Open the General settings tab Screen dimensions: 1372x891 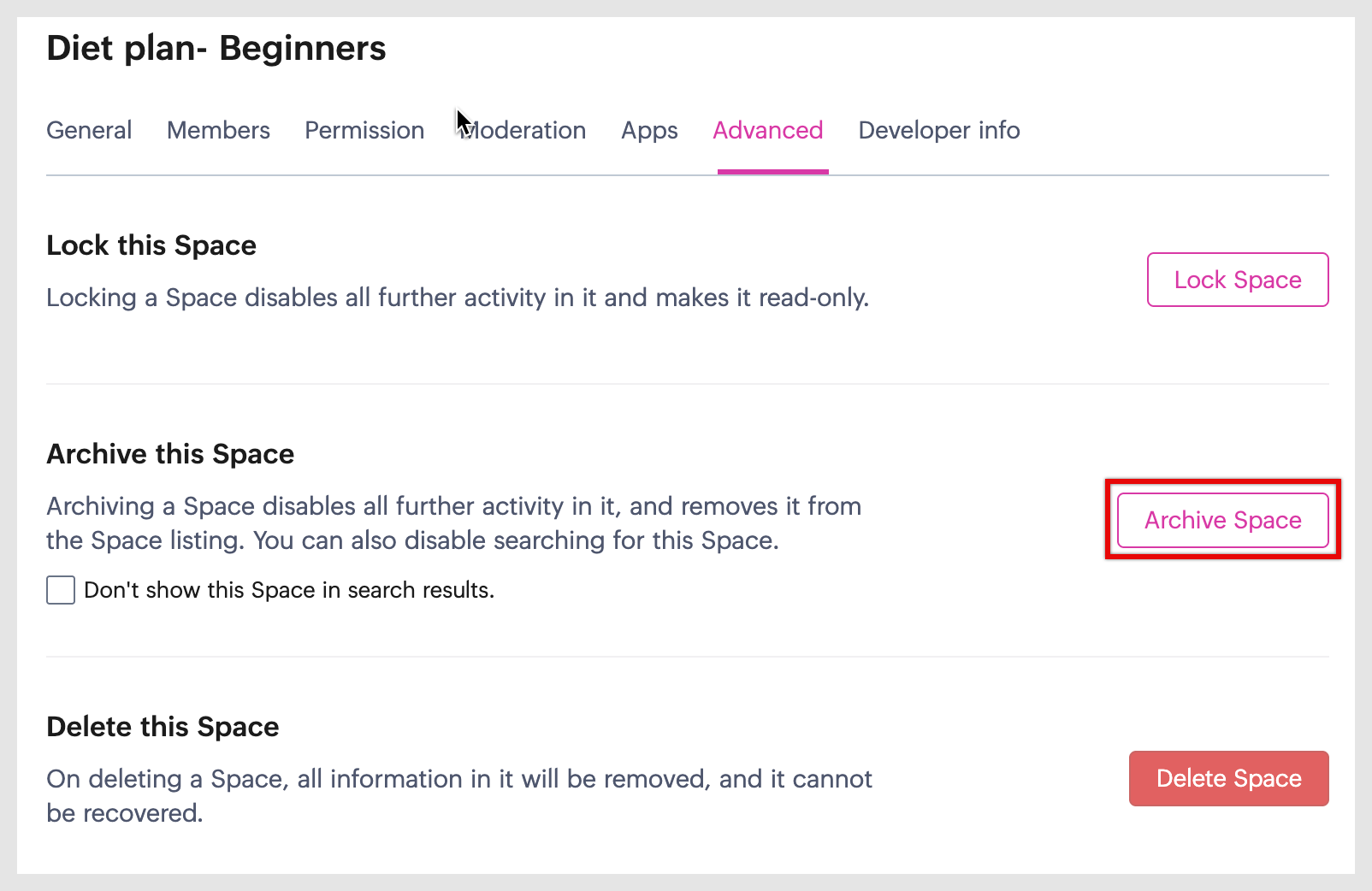pyautogui.click(x=89, y=131)
